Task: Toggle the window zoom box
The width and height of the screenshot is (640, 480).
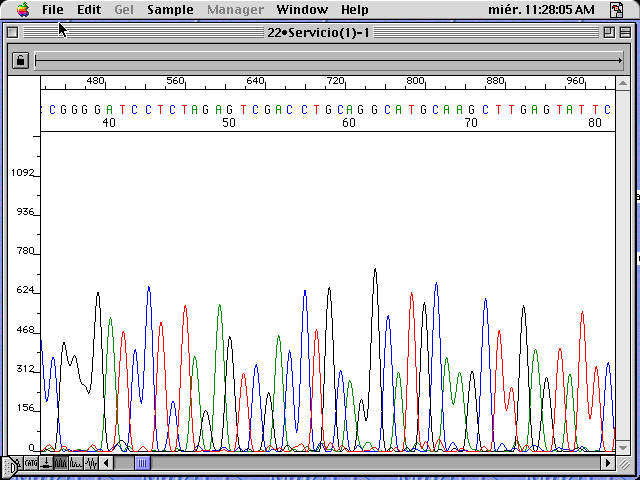Action: [x=609, y=32]
